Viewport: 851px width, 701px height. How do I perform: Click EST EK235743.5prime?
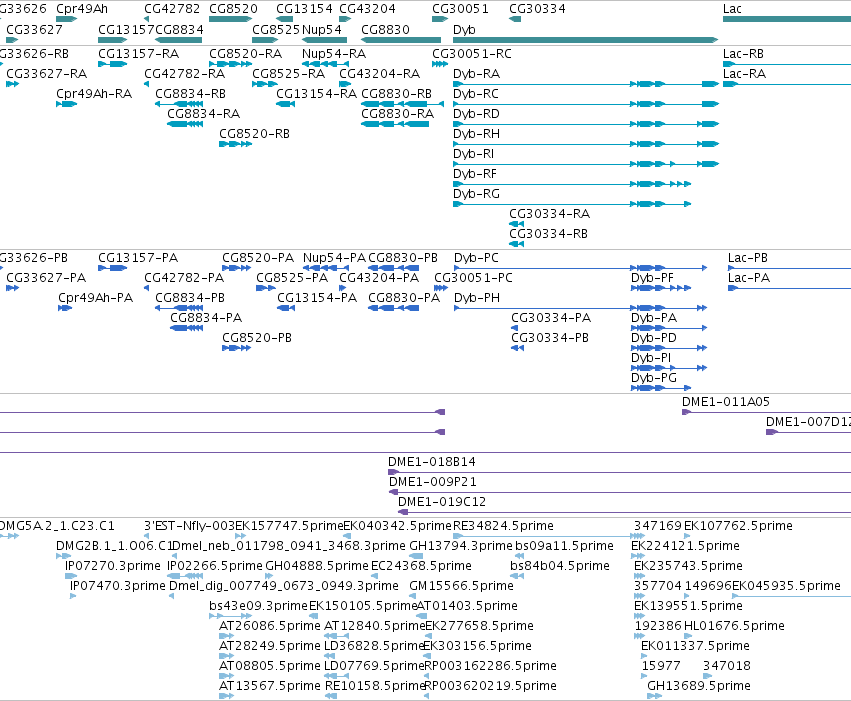click(x=688, y=566)
